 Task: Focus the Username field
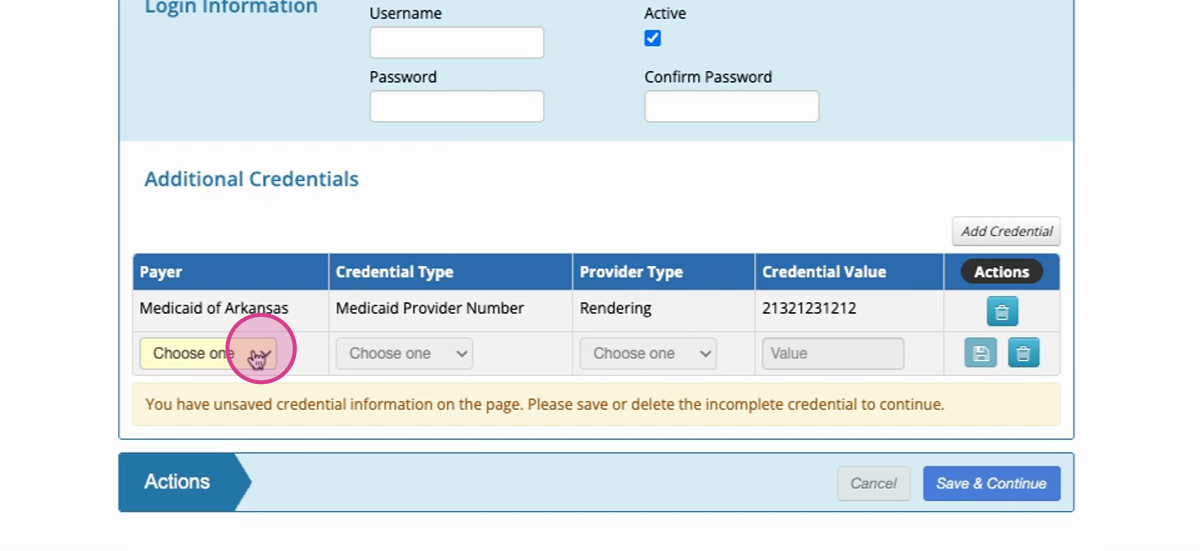[457, 43]
